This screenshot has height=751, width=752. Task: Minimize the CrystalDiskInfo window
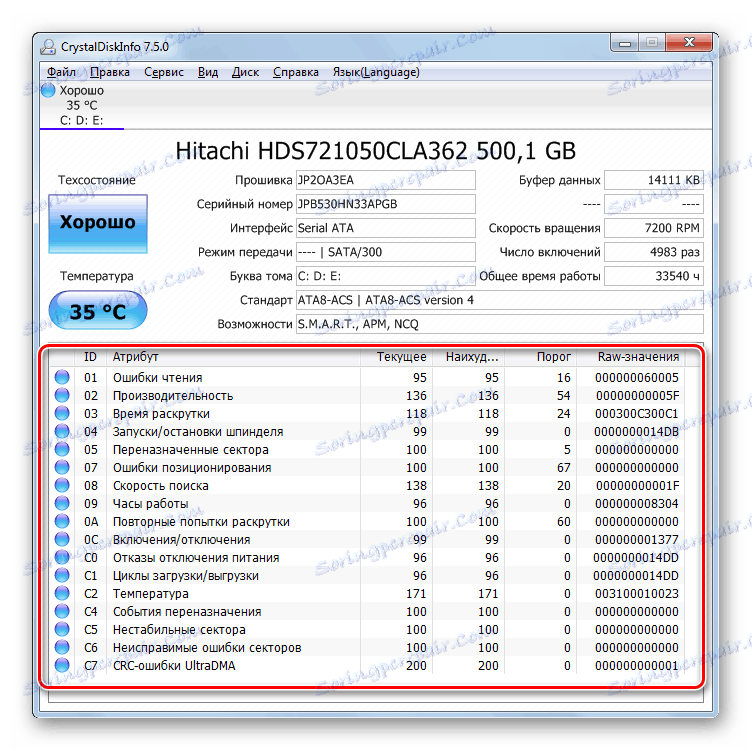click(624, 43)
